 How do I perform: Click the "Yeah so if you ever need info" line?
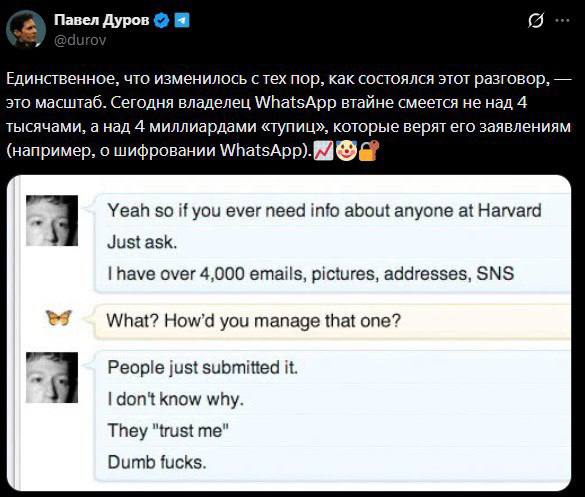pyautogui.click(x=324, y=211)
